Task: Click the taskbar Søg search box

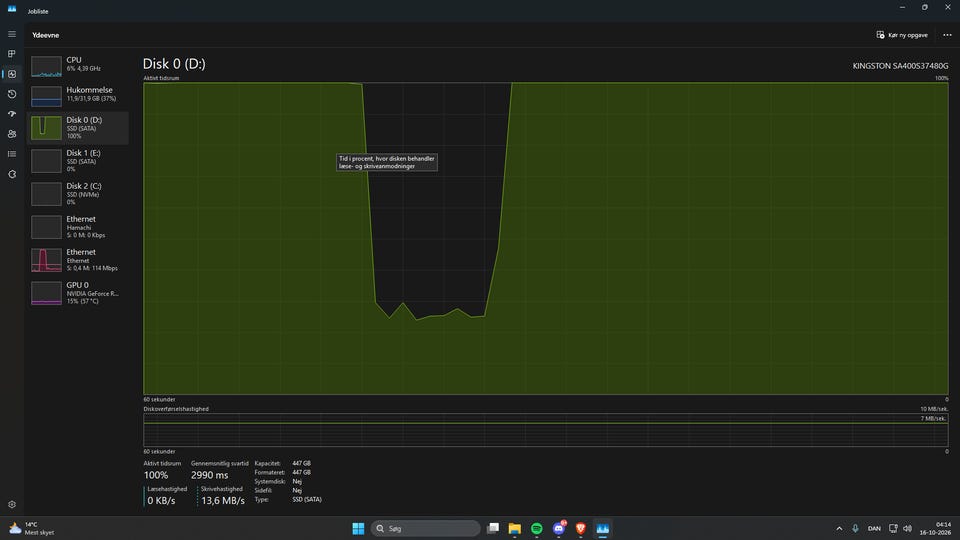Action: pyautogui.click(x=426, y=528)
